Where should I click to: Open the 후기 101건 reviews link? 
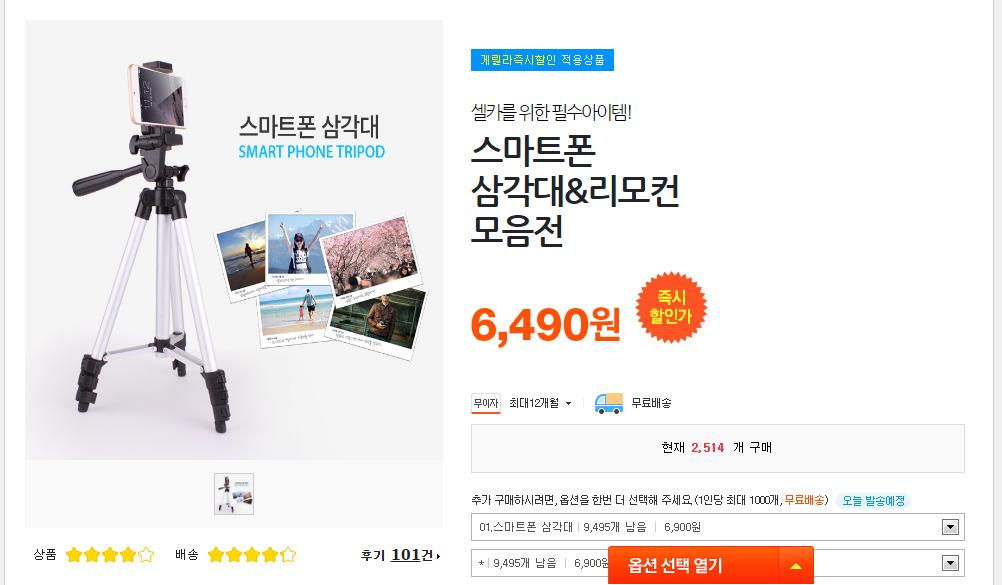401,555
